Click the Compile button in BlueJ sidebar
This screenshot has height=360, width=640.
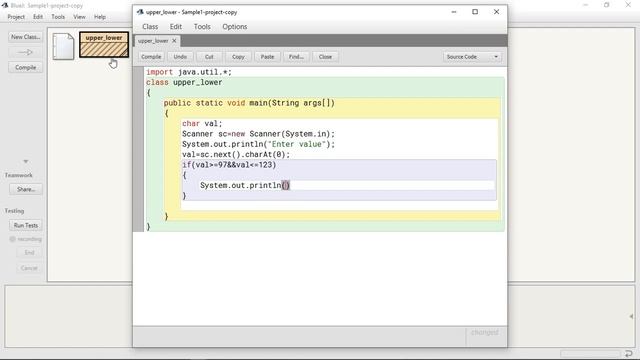[x=25, y=67]
